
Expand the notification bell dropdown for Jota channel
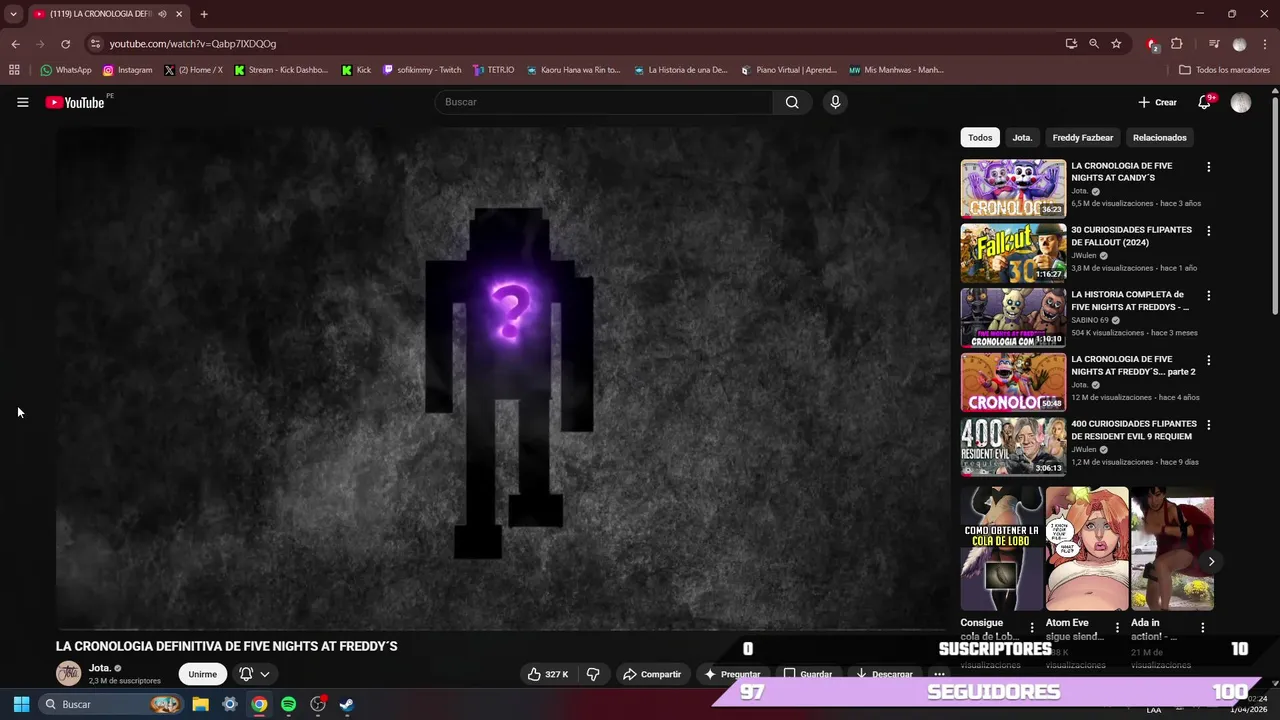click(x=265, y=674)
